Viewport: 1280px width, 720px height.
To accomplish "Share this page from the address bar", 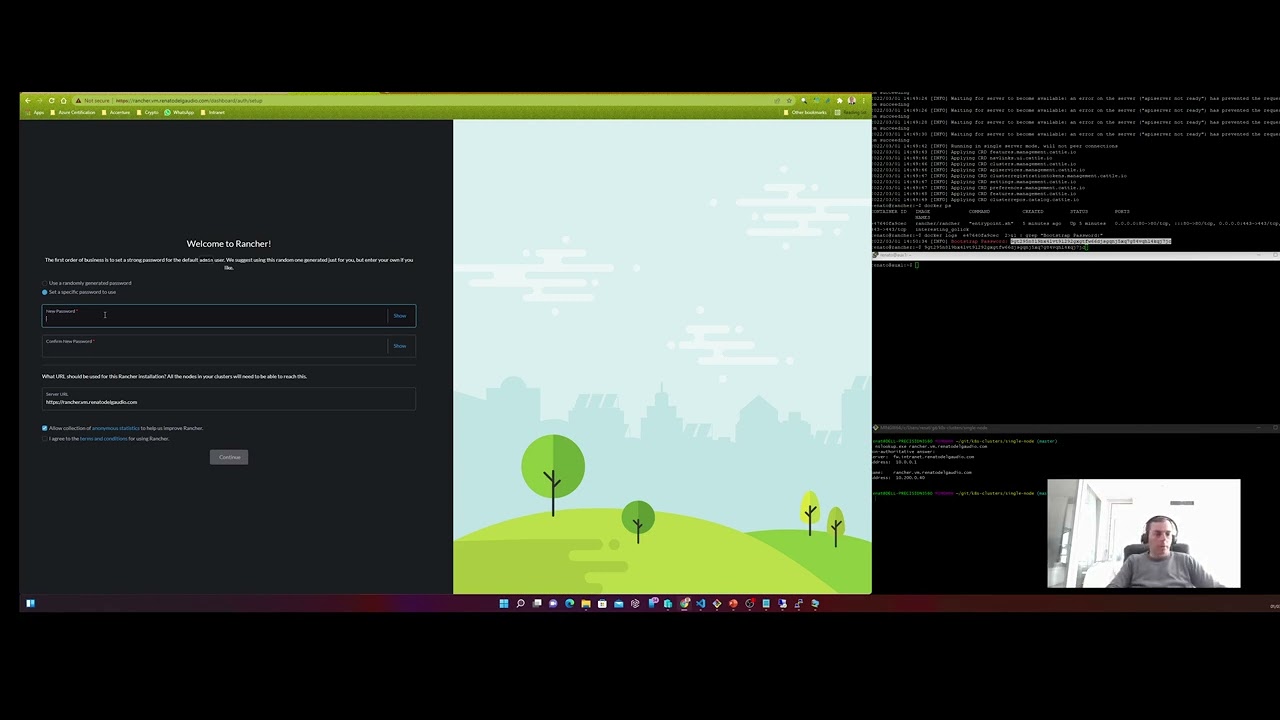I will 777,100.
